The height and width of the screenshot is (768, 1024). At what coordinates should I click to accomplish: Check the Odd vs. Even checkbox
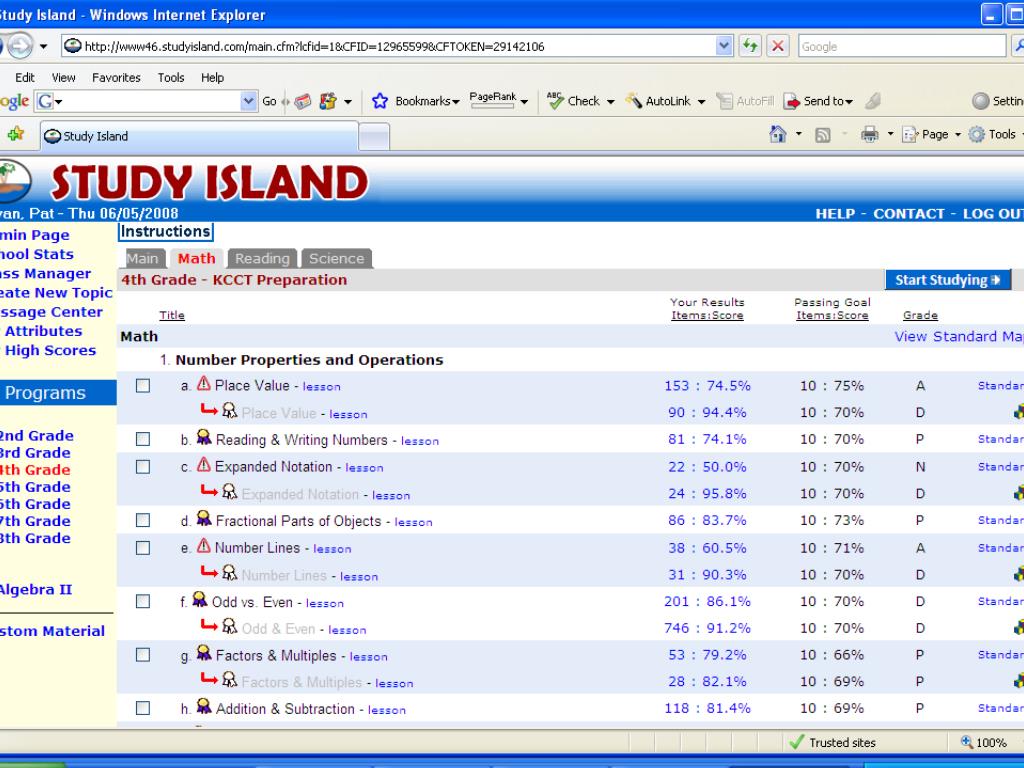(x=142, y=601)
